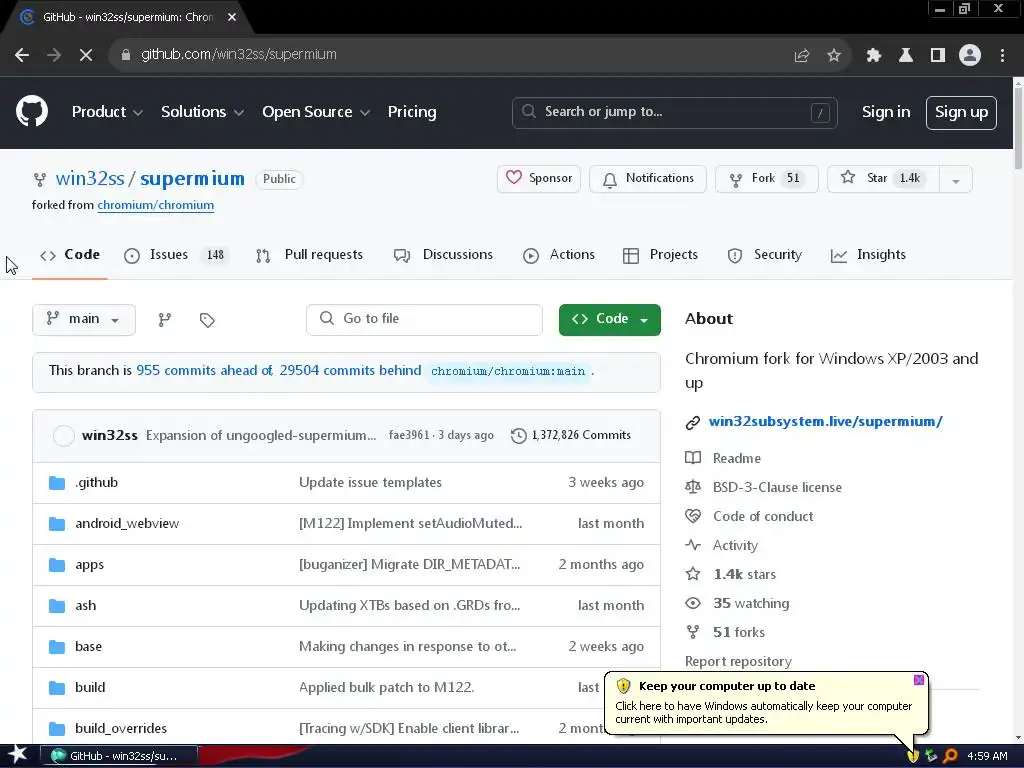Open the green Code dropdown
This screenshot has width=1024, height=768.
click(609, 319)
